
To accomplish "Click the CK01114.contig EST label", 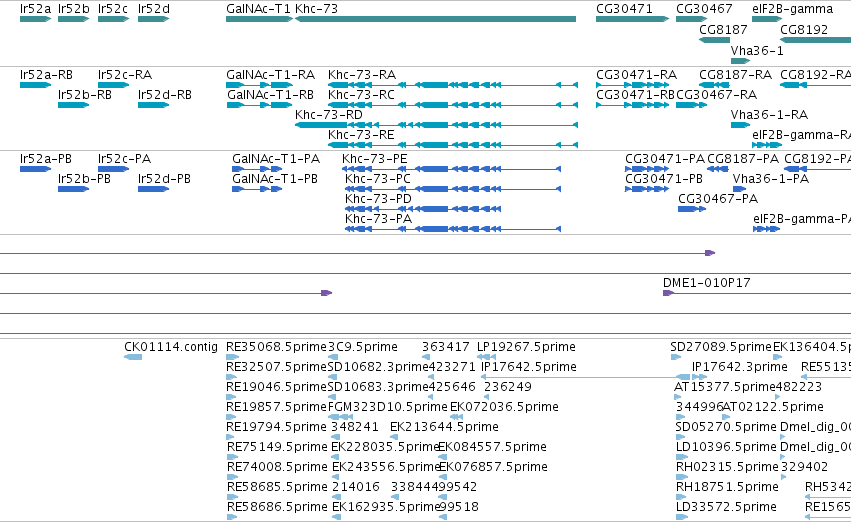I will pos(171,347).
